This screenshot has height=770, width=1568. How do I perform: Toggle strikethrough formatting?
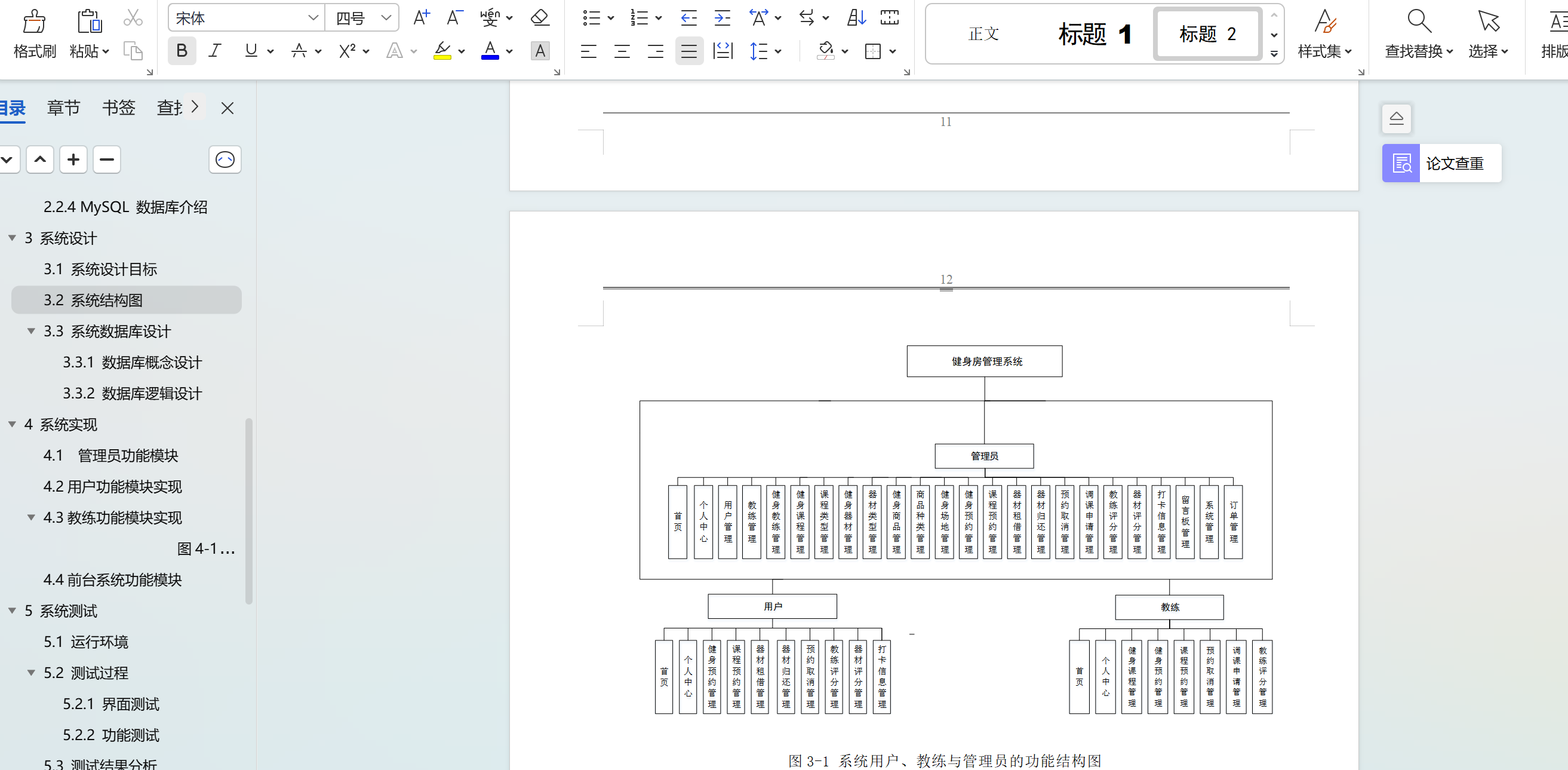click(x=299, y=51)
